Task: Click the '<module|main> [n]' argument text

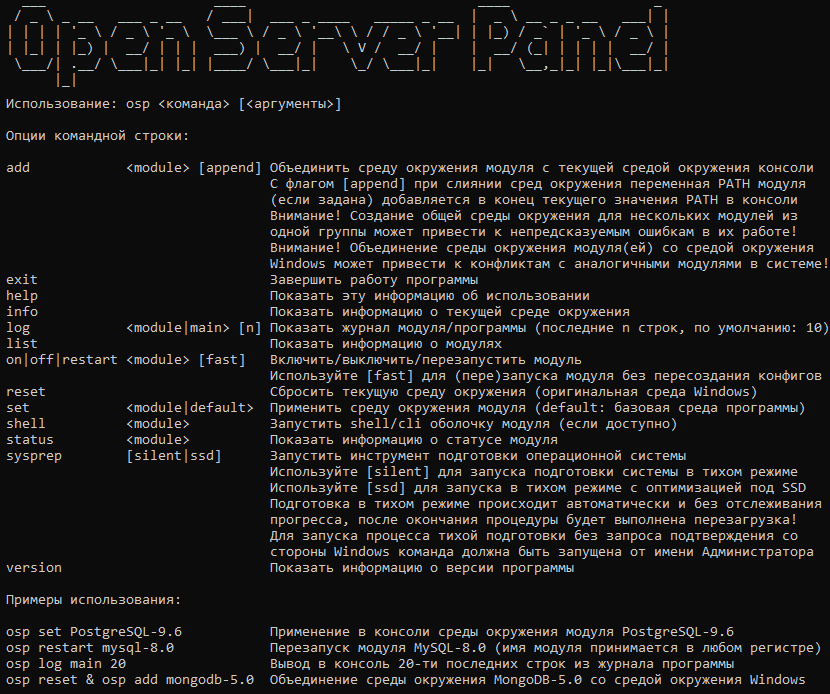Action: pos(194,328)
